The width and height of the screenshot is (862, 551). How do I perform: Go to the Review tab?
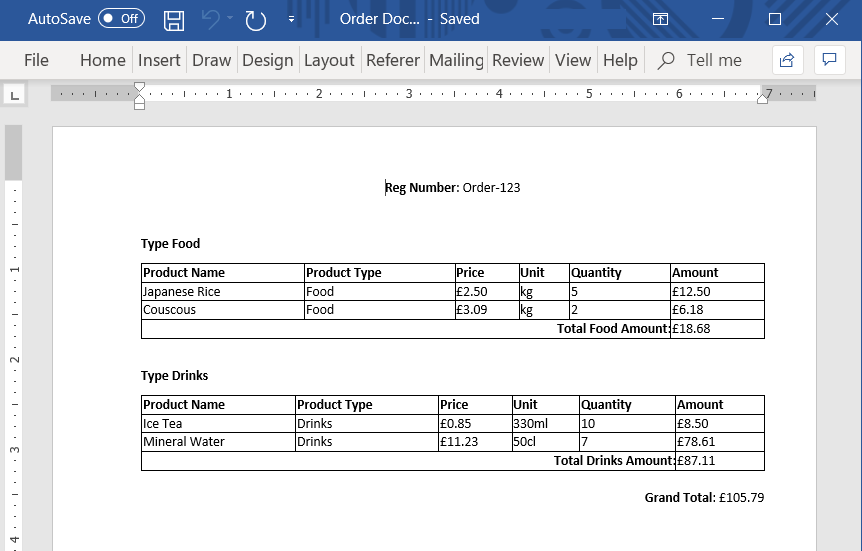point(518,60)
